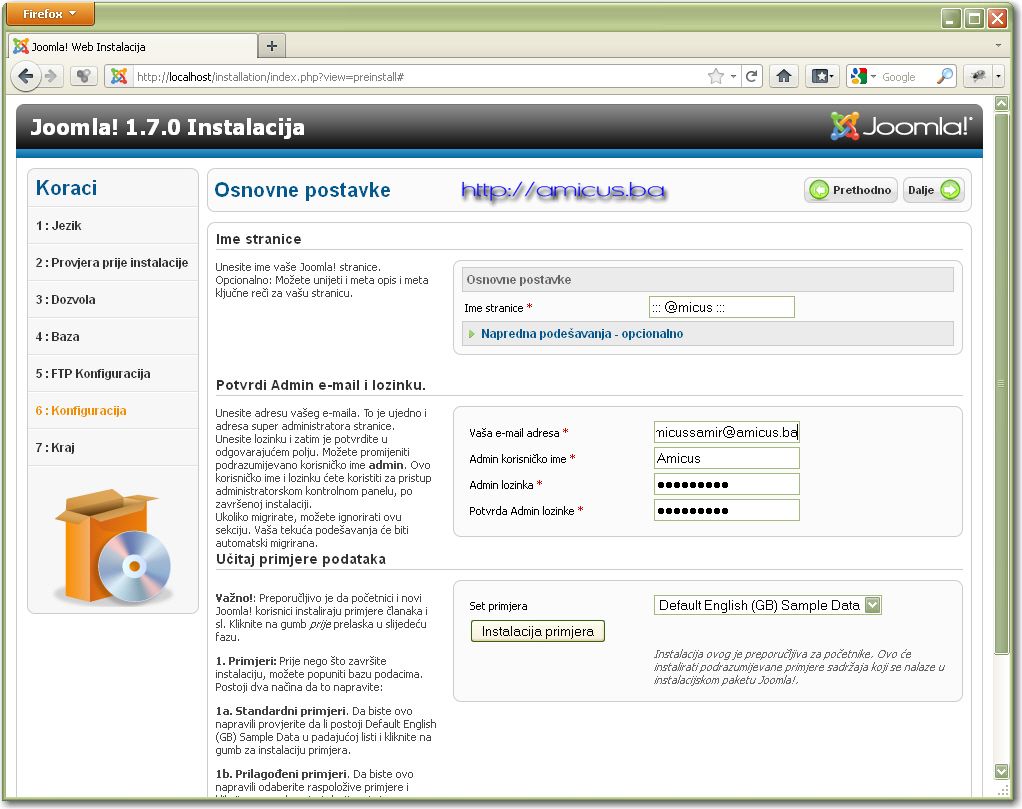Image resolution: width=1022 pixels, height=809 pixels.
Task: Open dropdown beside the add-on toolbar icon
Action: (998, 76)
